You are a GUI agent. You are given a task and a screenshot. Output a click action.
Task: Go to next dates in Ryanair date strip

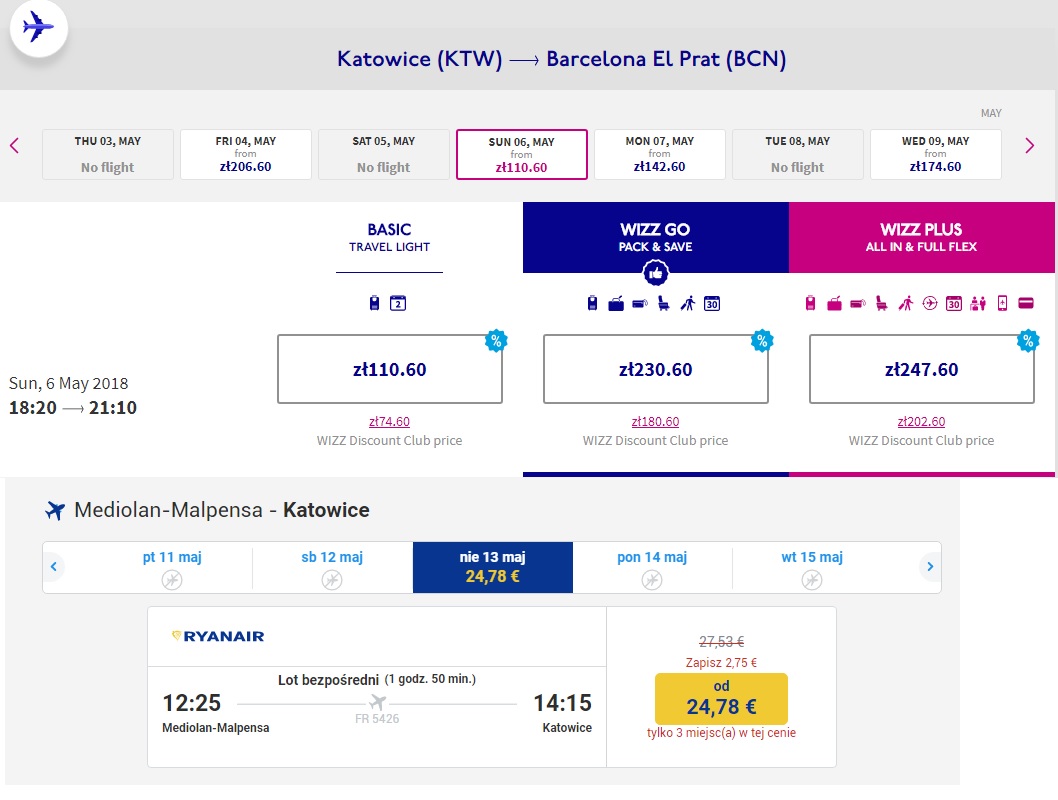click(930, 567)
